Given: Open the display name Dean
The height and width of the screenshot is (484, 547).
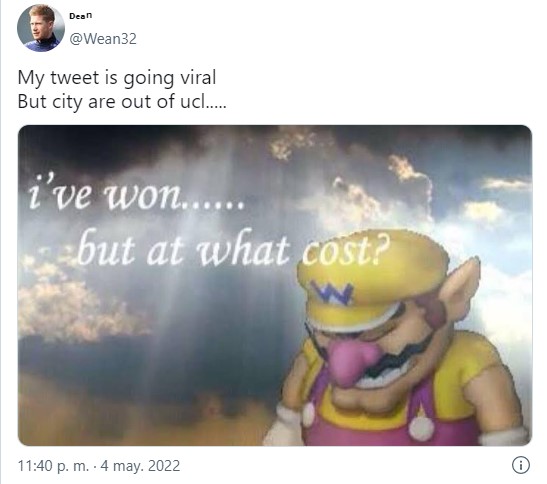Looking at the screenshot, I should point(81,16).
